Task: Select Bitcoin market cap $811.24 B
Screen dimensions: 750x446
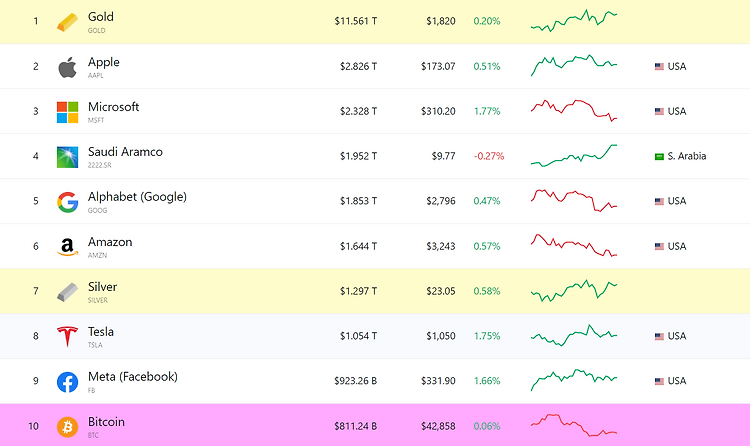Action: pos(355,426)
